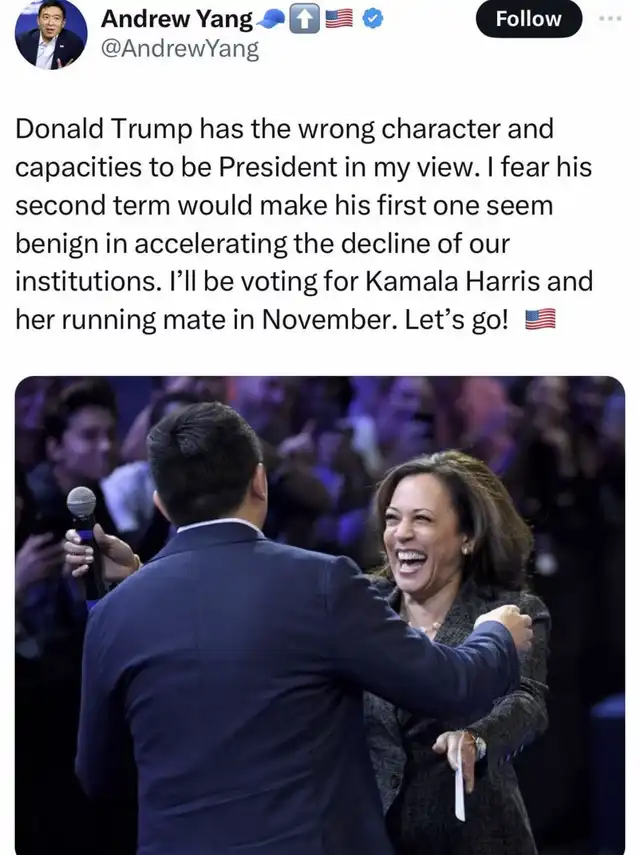Open the attached photo in the tweet

coord(320,615)
